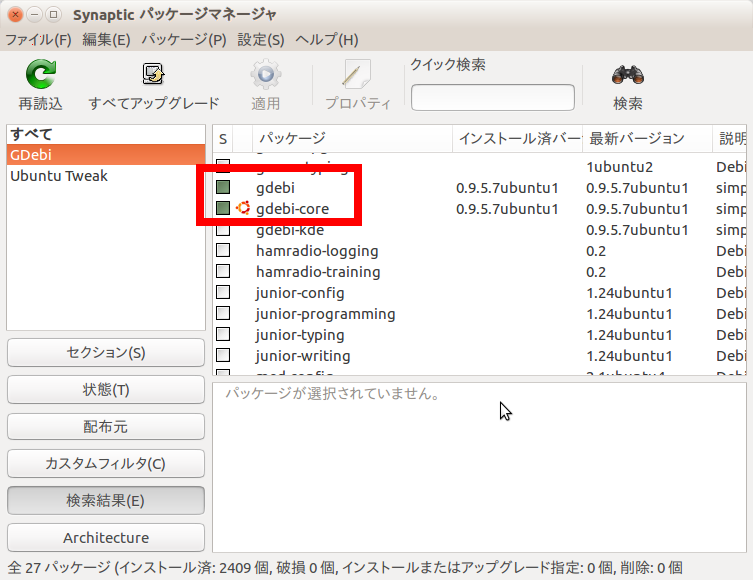Click the Apply (適用) gear icon

(x=266, y=74)
